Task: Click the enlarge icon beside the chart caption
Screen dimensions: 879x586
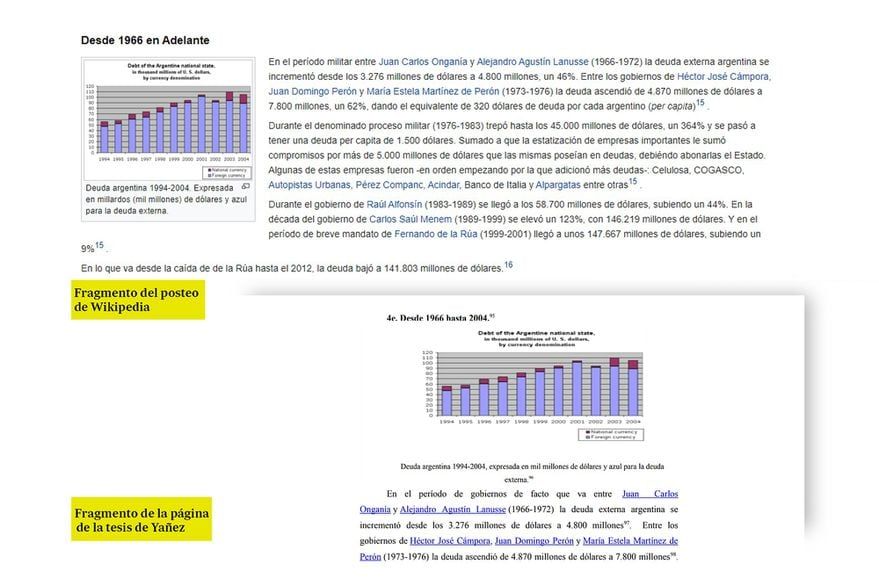Action: tap(247, 187)
